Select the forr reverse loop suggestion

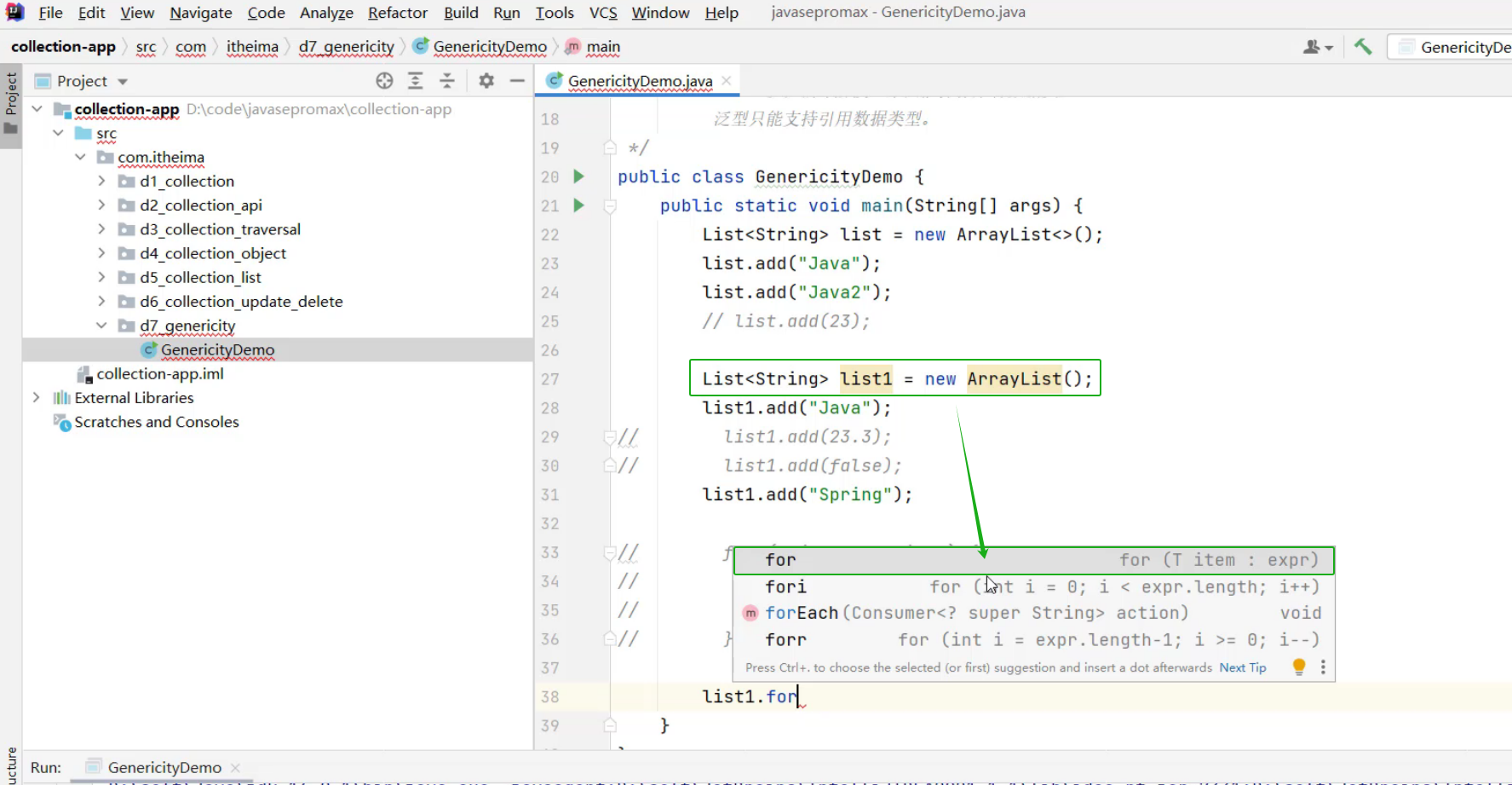point(1033,639)
